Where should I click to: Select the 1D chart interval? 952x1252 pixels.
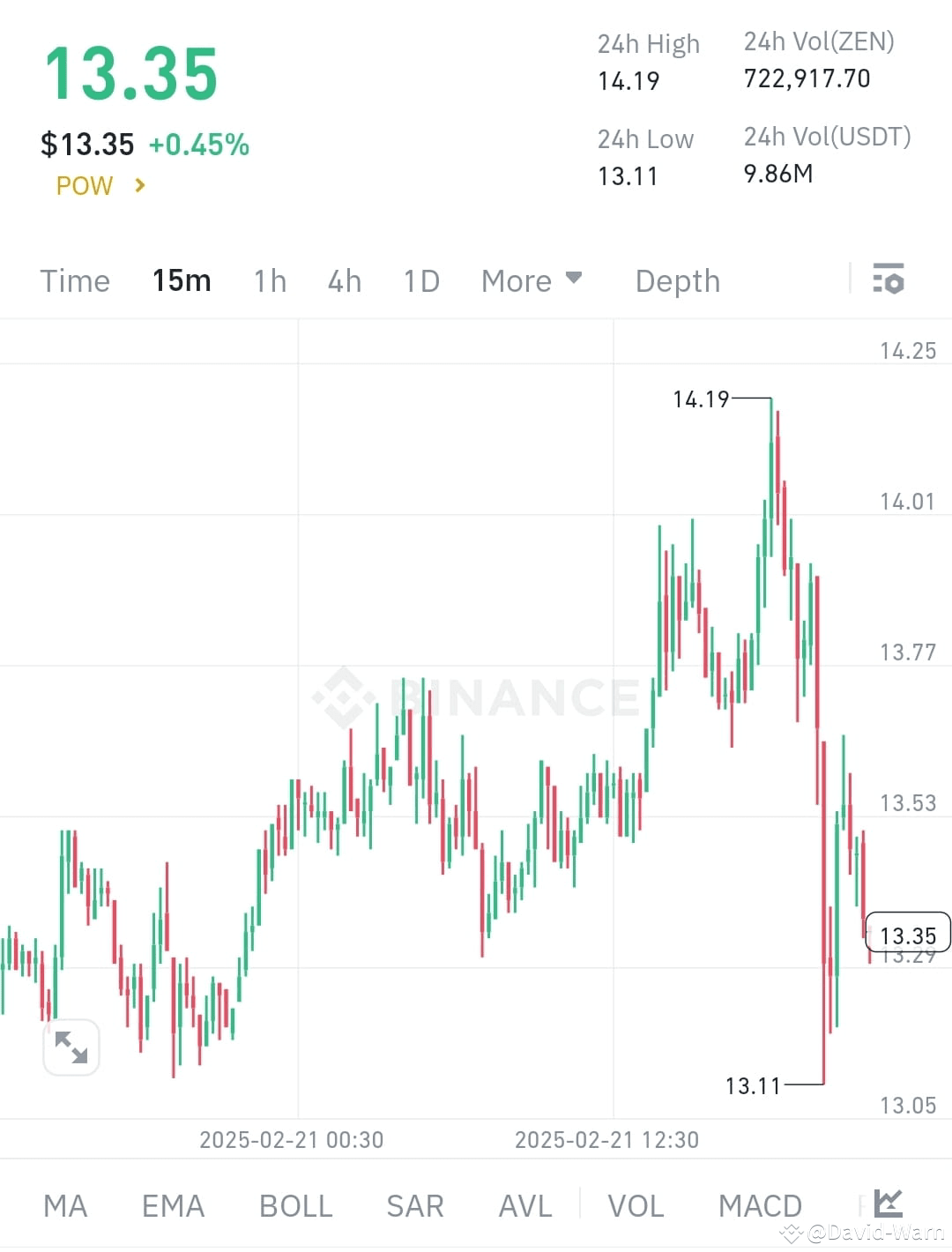click(x=420, y=280)
